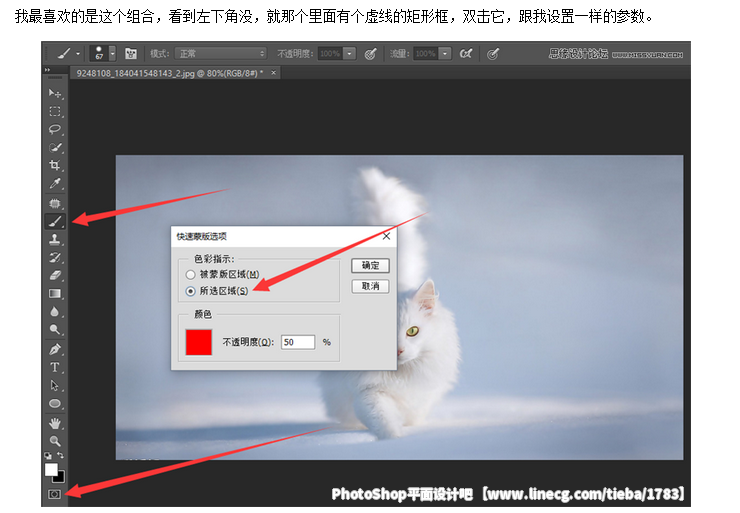Click 取消 in the Quick Mask dialog
The width and height of the screenshot is (740, 513).
coord(370,286)
